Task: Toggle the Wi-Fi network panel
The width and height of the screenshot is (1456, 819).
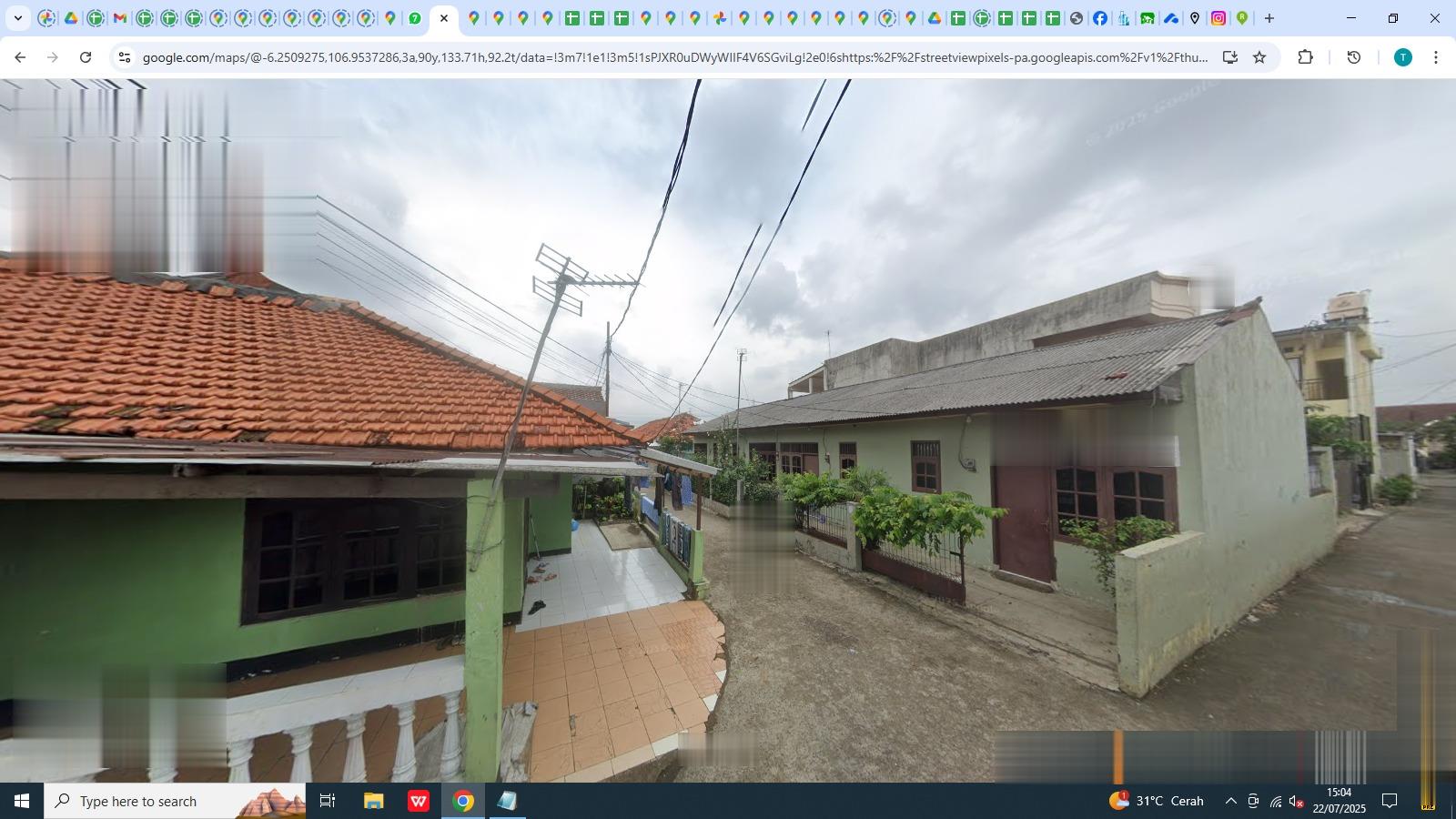Action: (1274, 802)
